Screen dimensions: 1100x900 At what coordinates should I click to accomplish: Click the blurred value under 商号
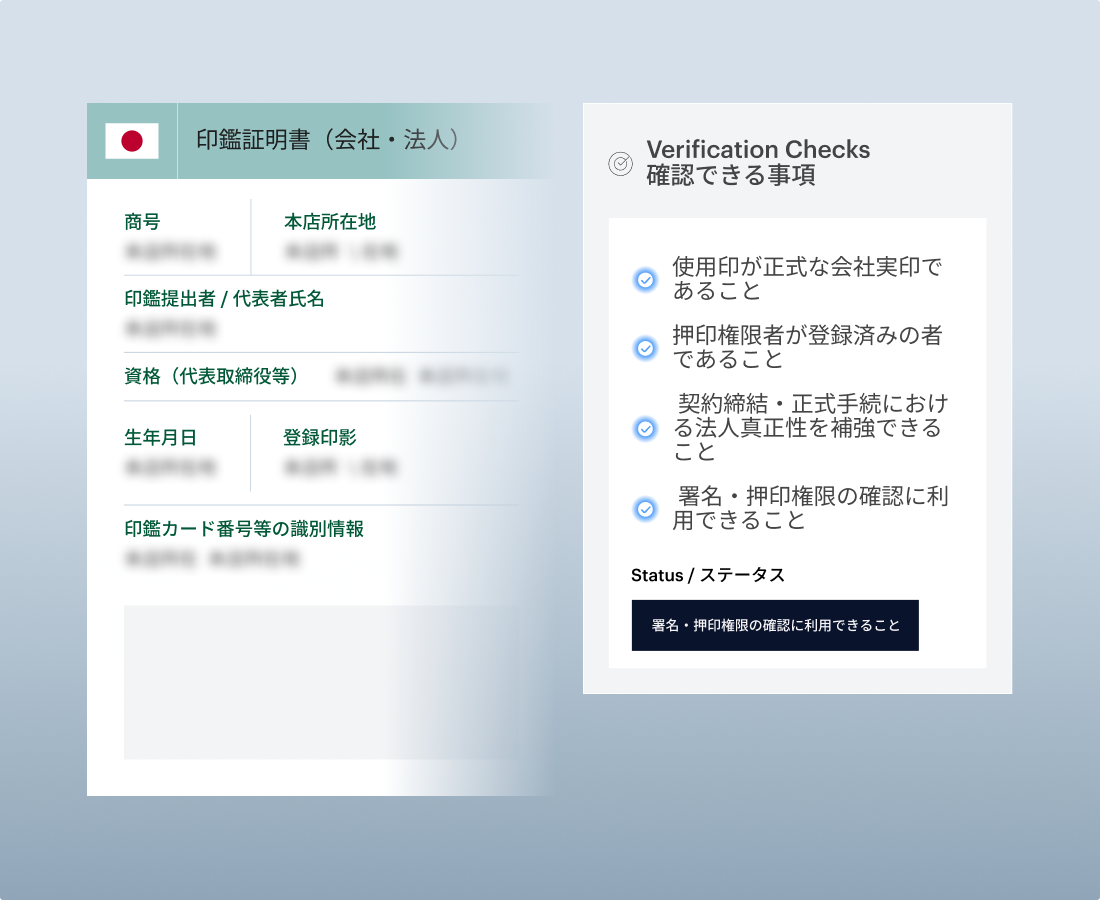point(170,252)
